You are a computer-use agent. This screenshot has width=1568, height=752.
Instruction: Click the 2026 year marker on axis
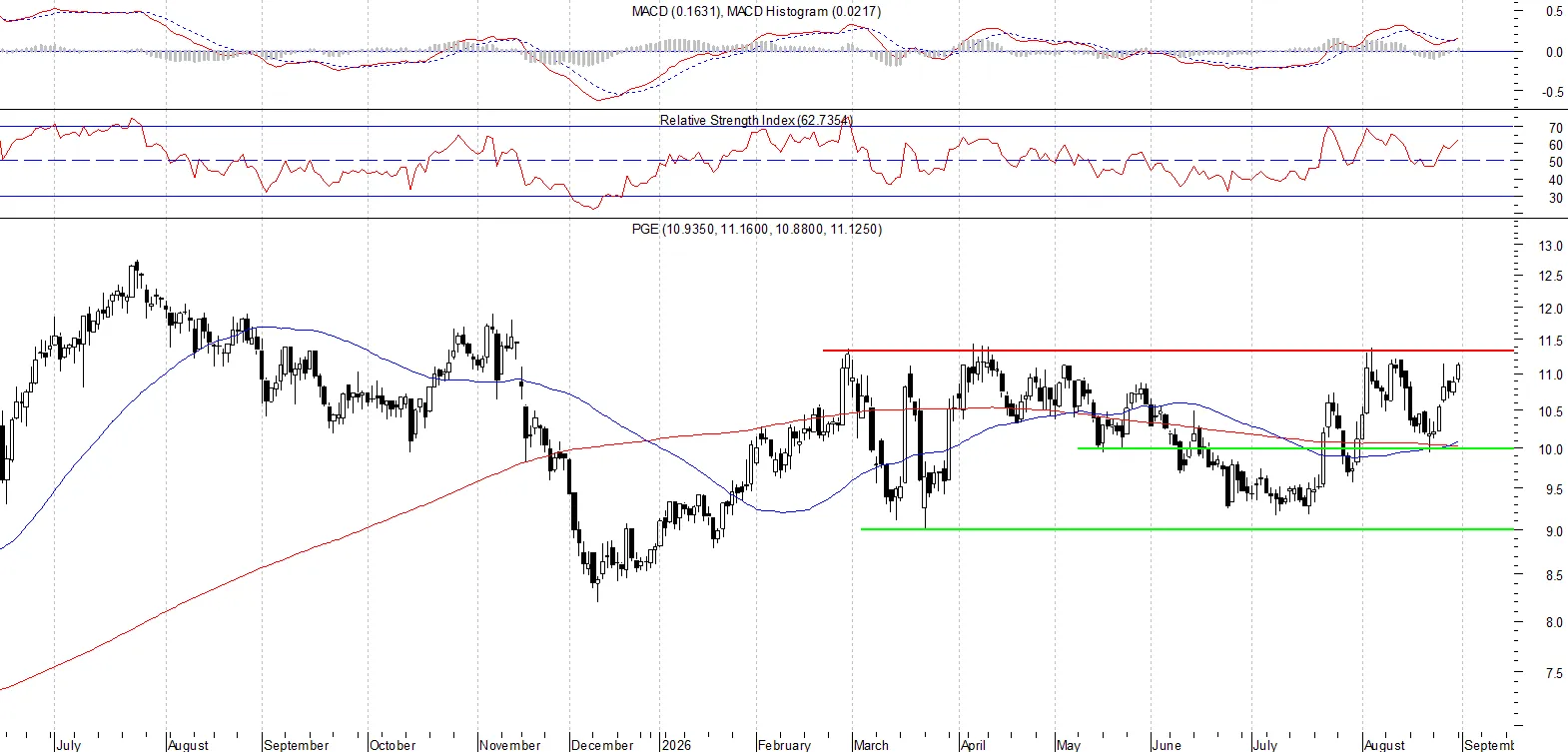[676, 745]
